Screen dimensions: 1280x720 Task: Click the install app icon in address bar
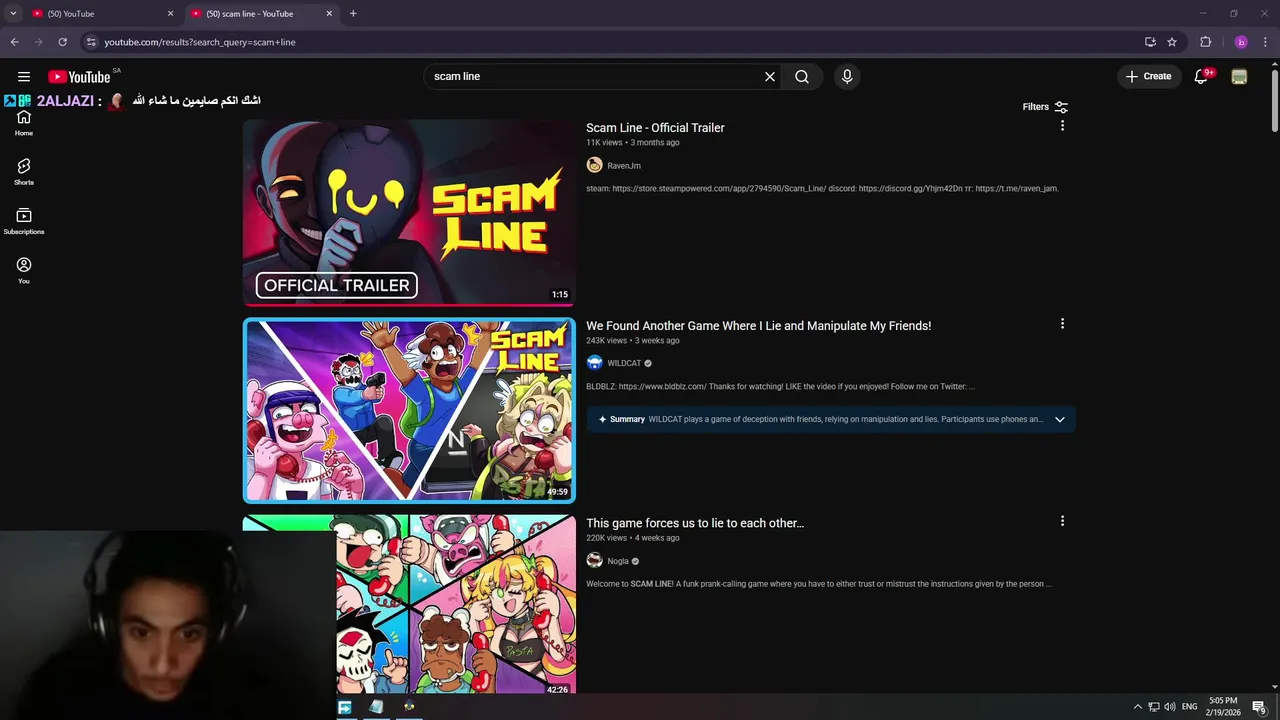(x=1150, y=42)
